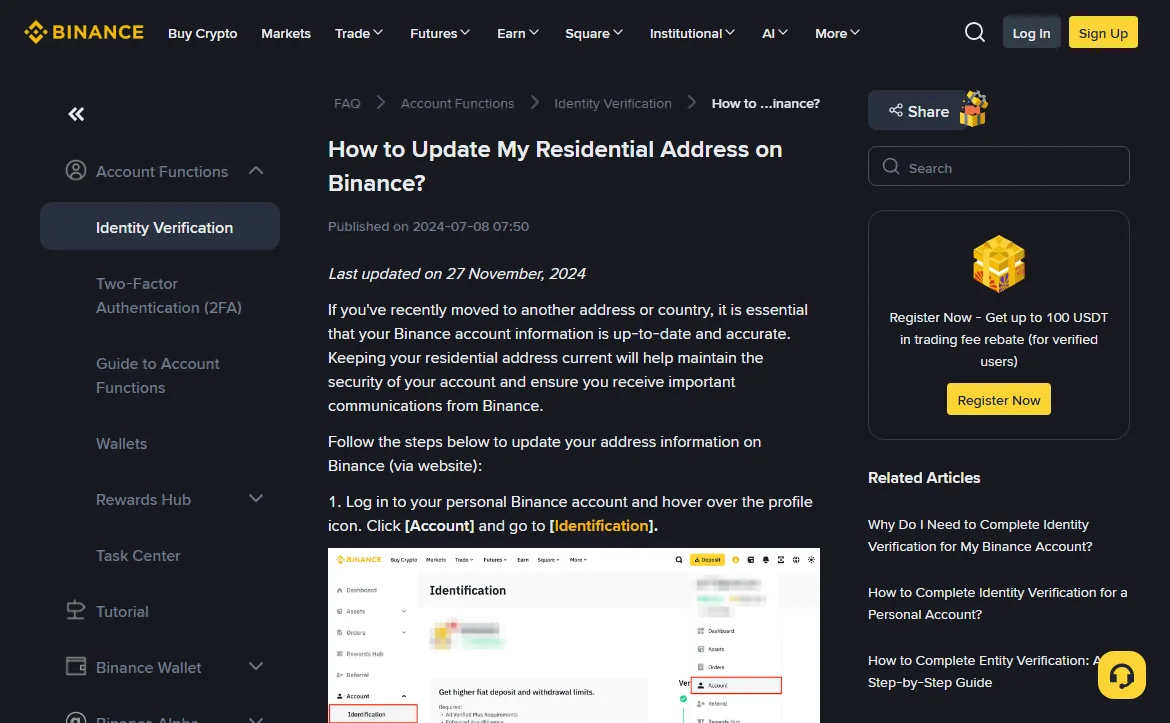Open the AI dropdown menu
This screenshot has width=1170, height=723.
[x=775, y=34]
